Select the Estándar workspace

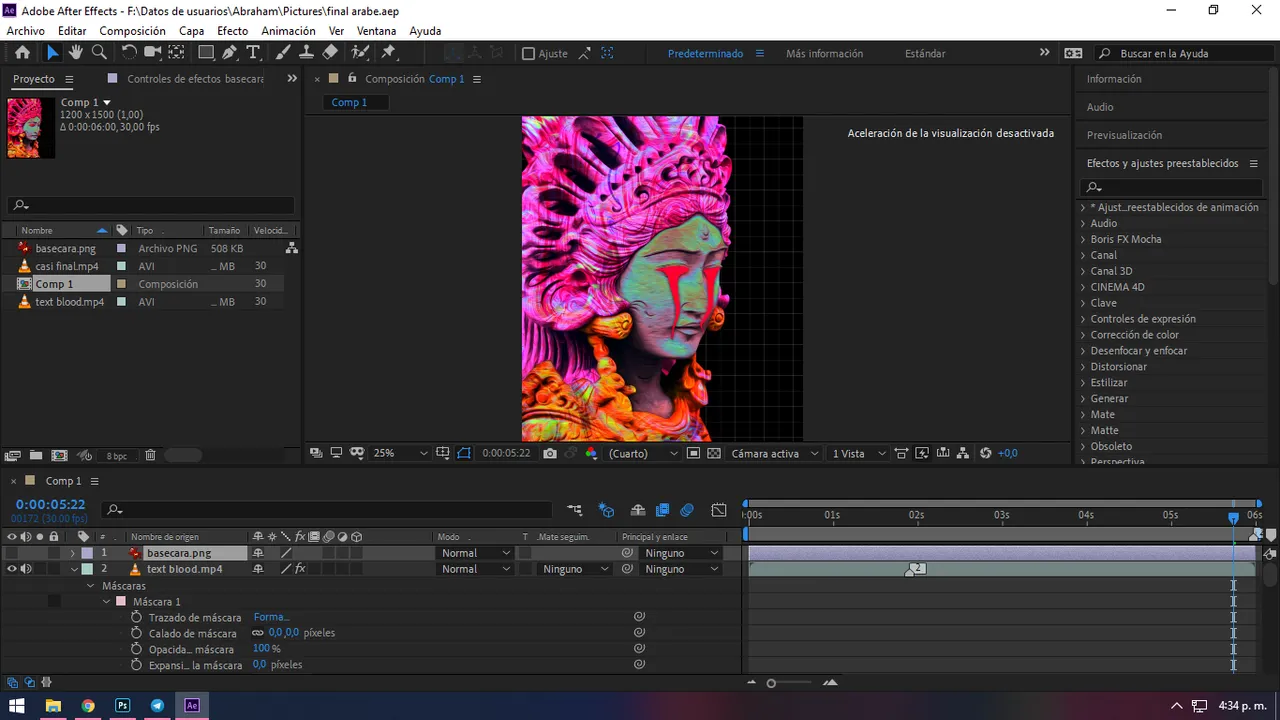(925, 54)
